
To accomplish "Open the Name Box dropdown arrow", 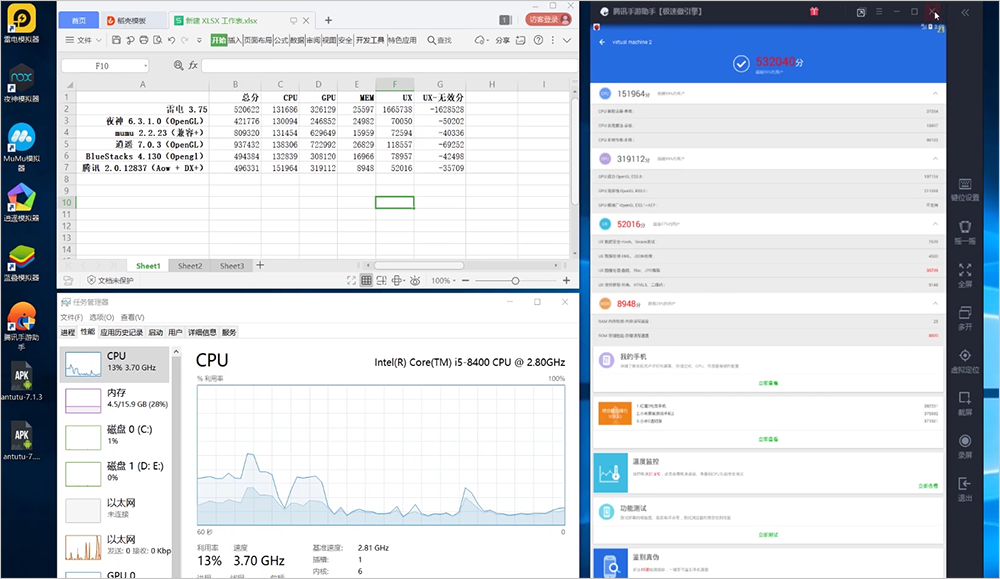I will (x=145, y=66).
